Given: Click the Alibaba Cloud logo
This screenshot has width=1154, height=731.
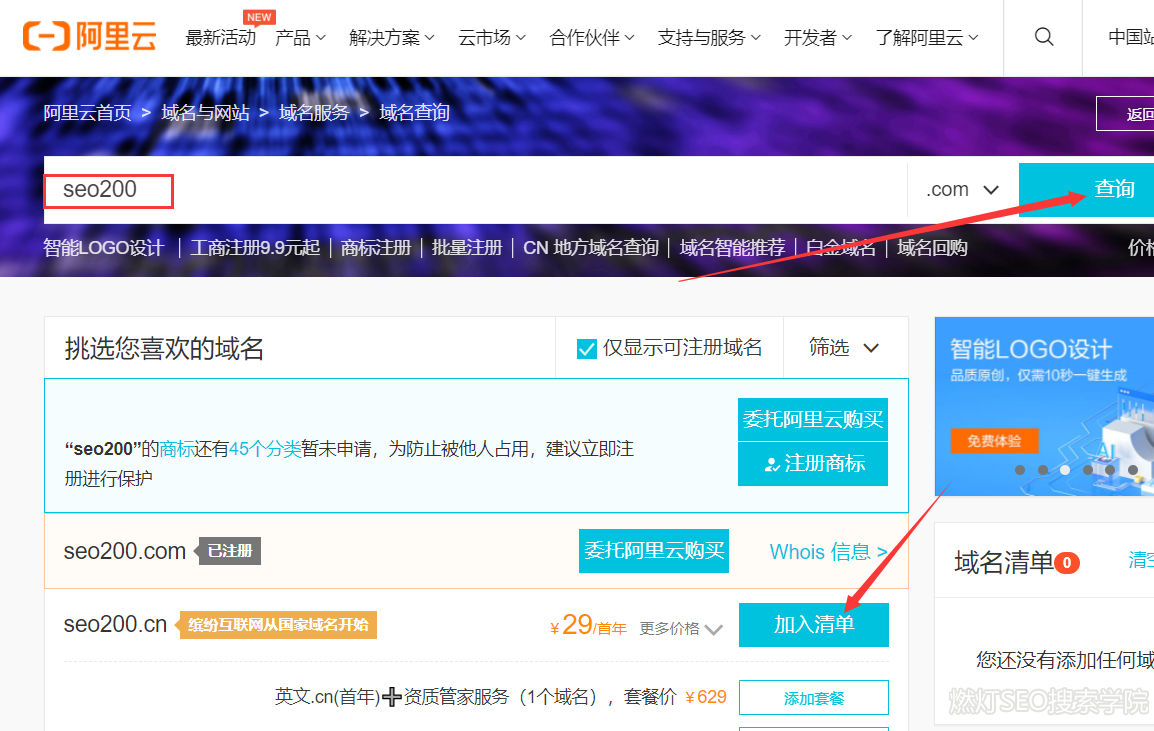Looking at the screenshot, I should (89, 36).
